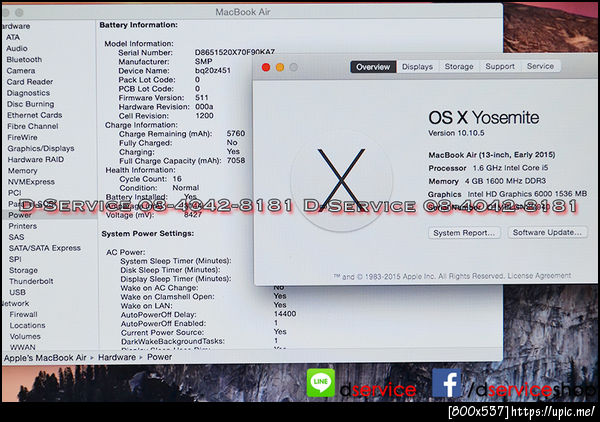Click the Cycle Count value 16
Screen dimensions: 600x422
177,179
